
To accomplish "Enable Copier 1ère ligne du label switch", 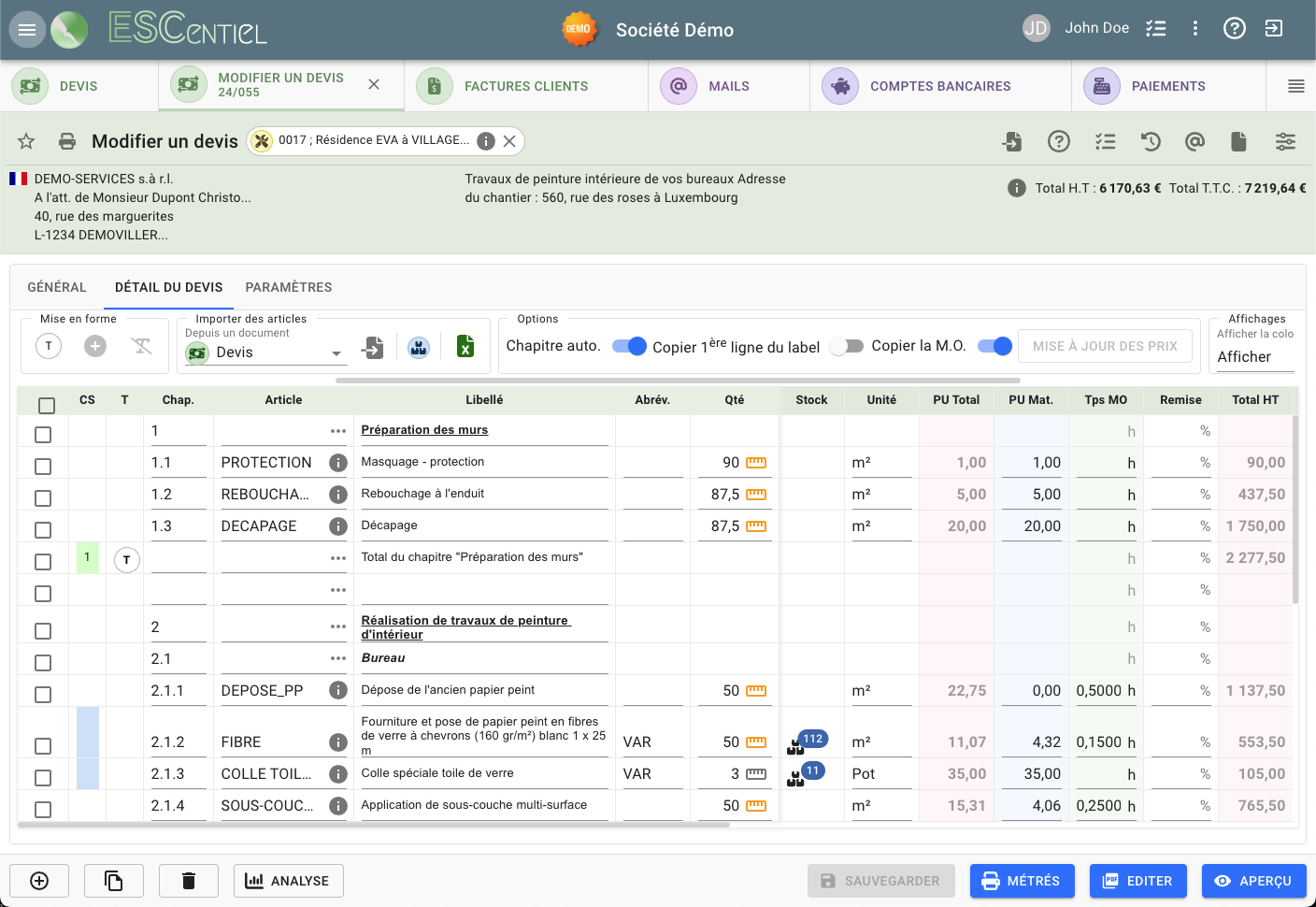I will pos(847,346).
